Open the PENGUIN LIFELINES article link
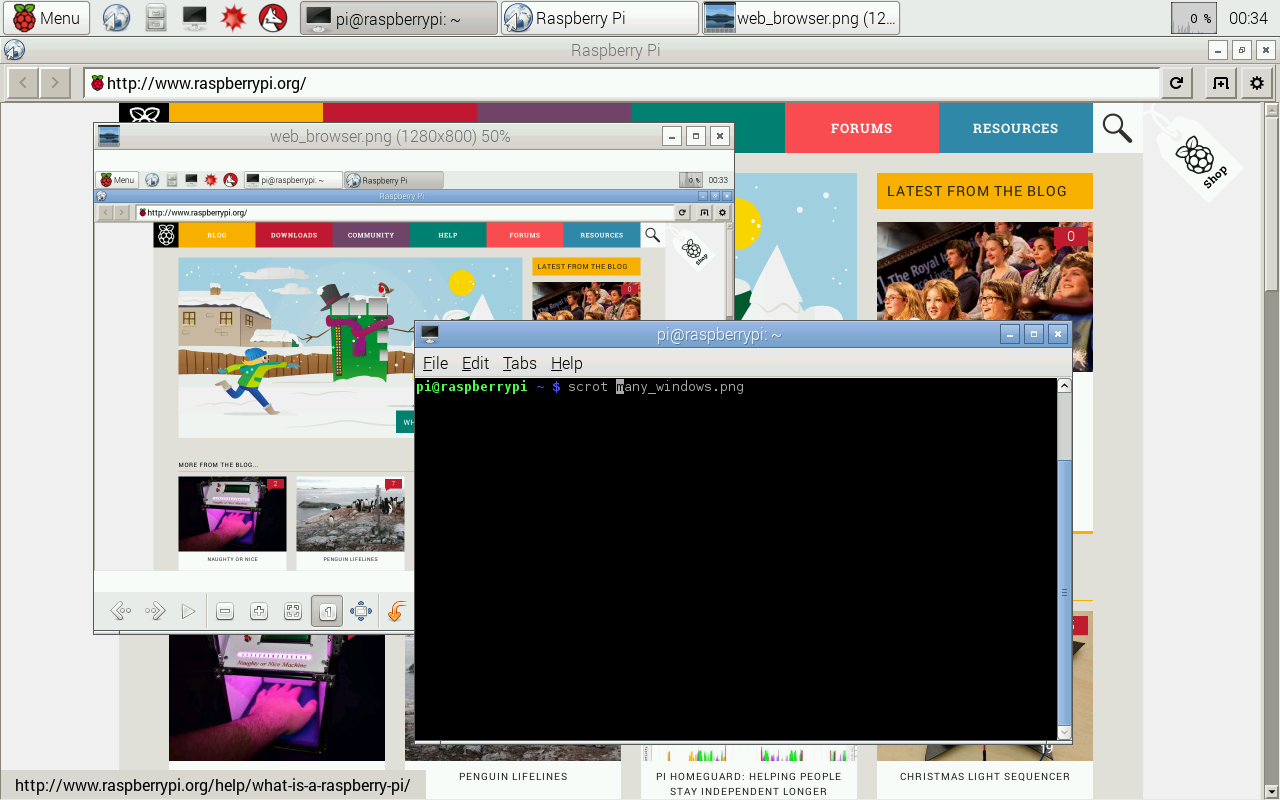The height and width of the screenshot is (800, 1280). 513,776
